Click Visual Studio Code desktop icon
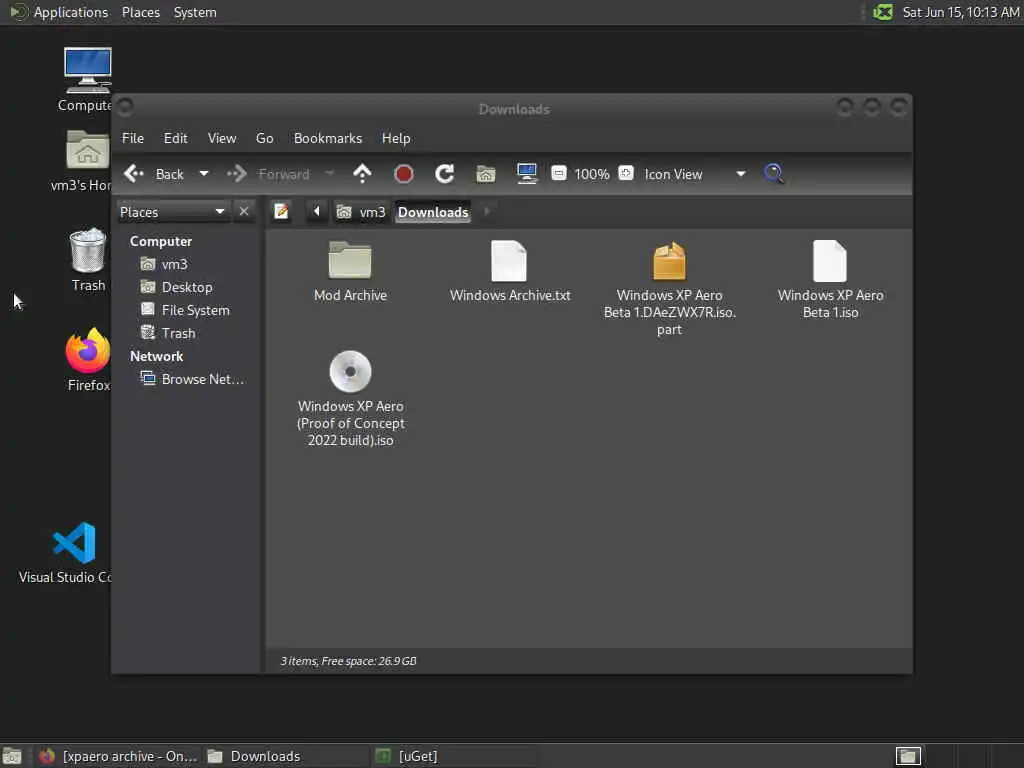This screenshot has width=1024, height=768. 68,552
